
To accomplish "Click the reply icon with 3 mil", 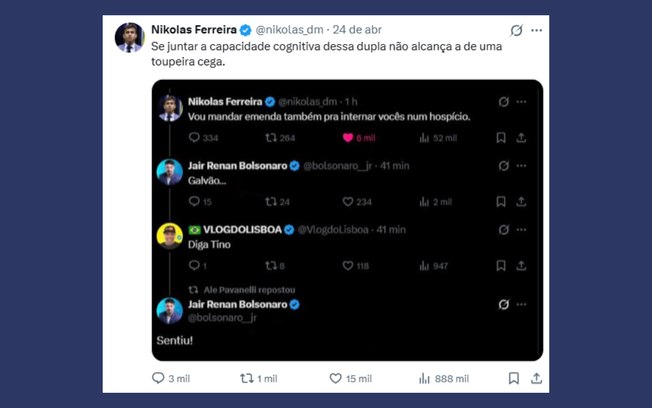I will (158, 379).
